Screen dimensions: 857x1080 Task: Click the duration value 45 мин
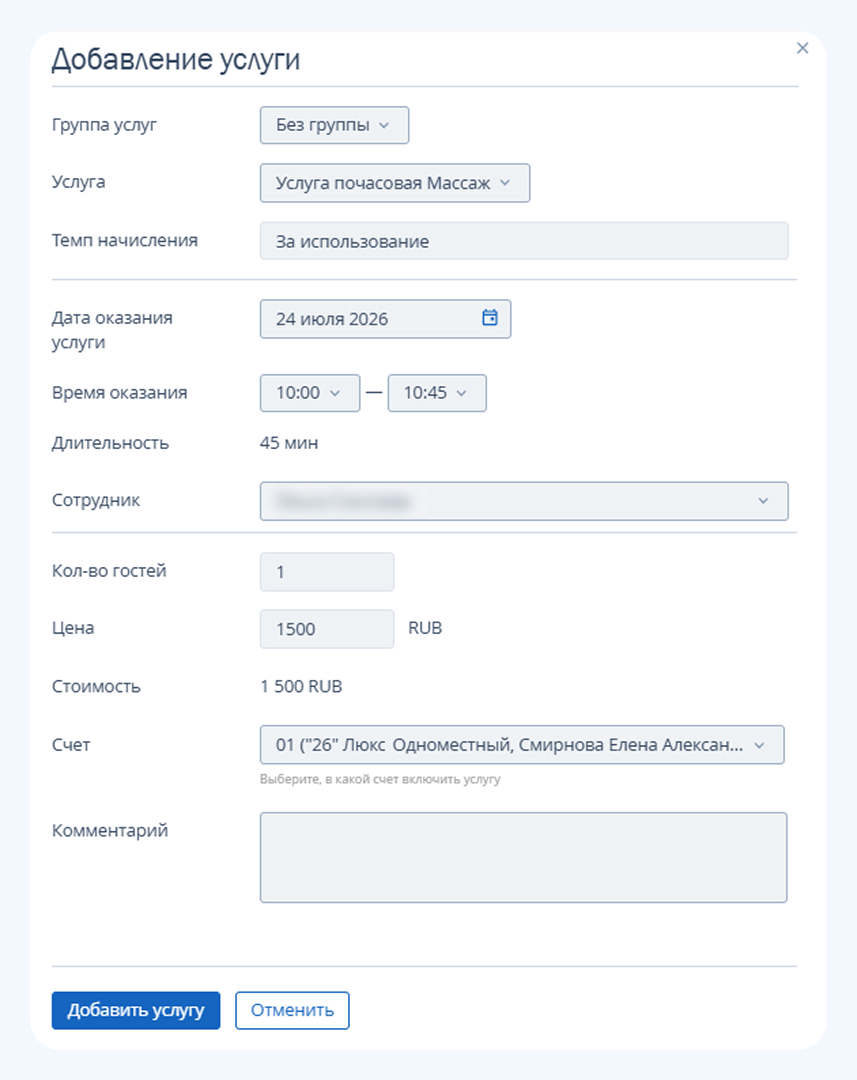(289, 443)
